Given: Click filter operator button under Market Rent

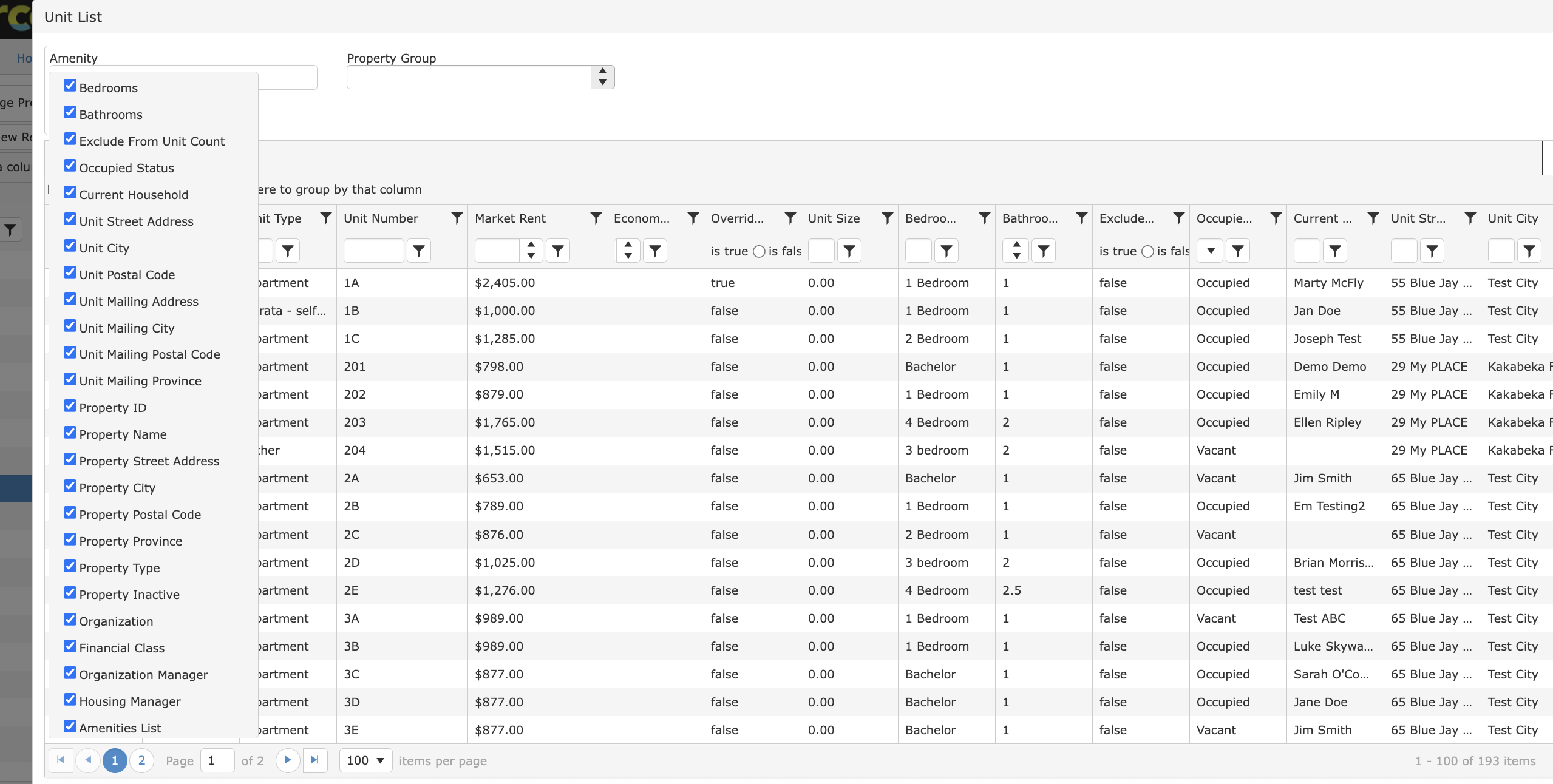Looking at the screenshot, I should (x=558, y=251).
